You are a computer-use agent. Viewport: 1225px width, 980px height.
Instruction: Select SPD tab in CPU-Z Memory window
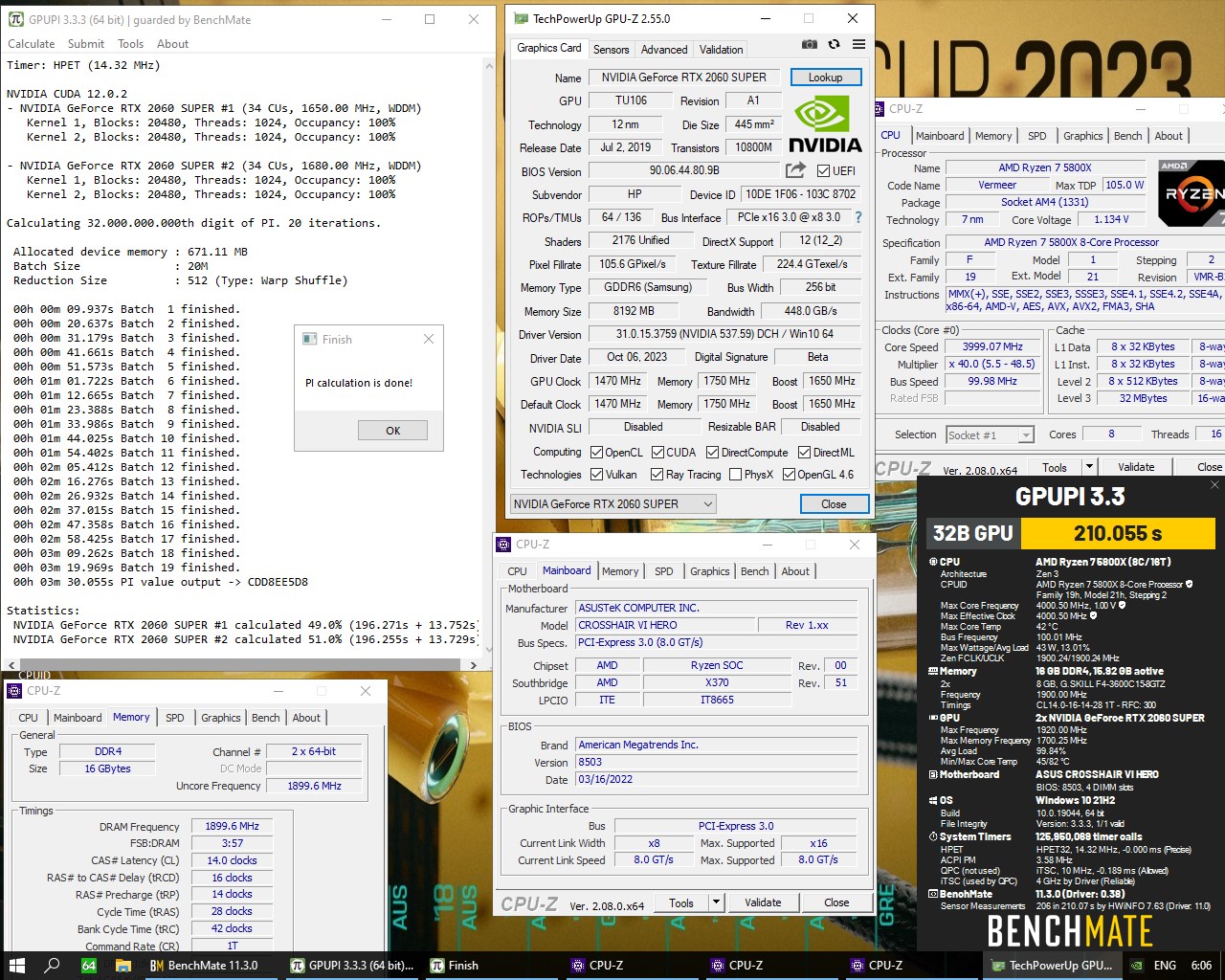pos(175,718)
